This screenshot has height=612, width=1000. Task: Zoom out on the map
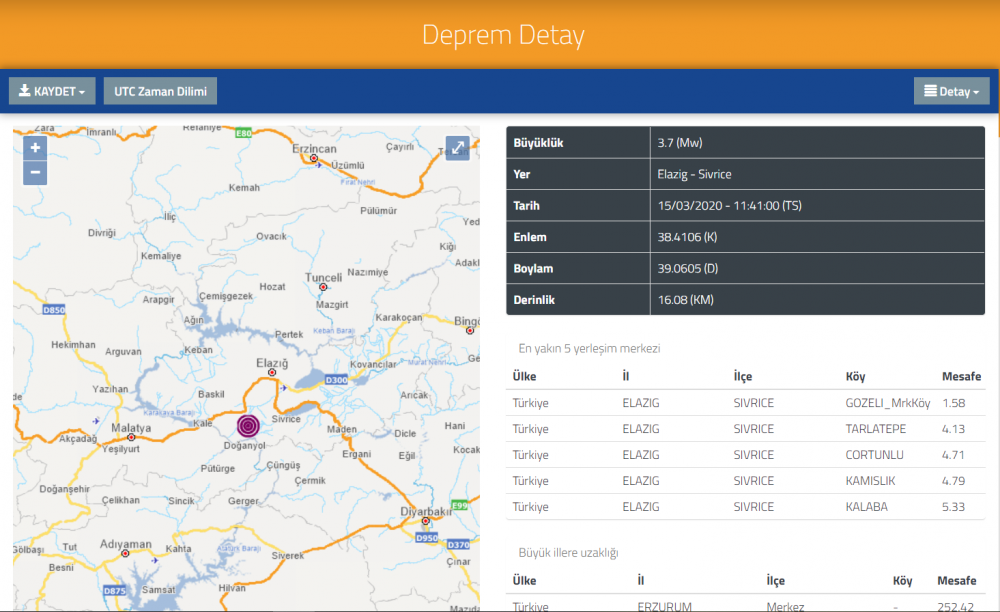(x=35, y=172)
